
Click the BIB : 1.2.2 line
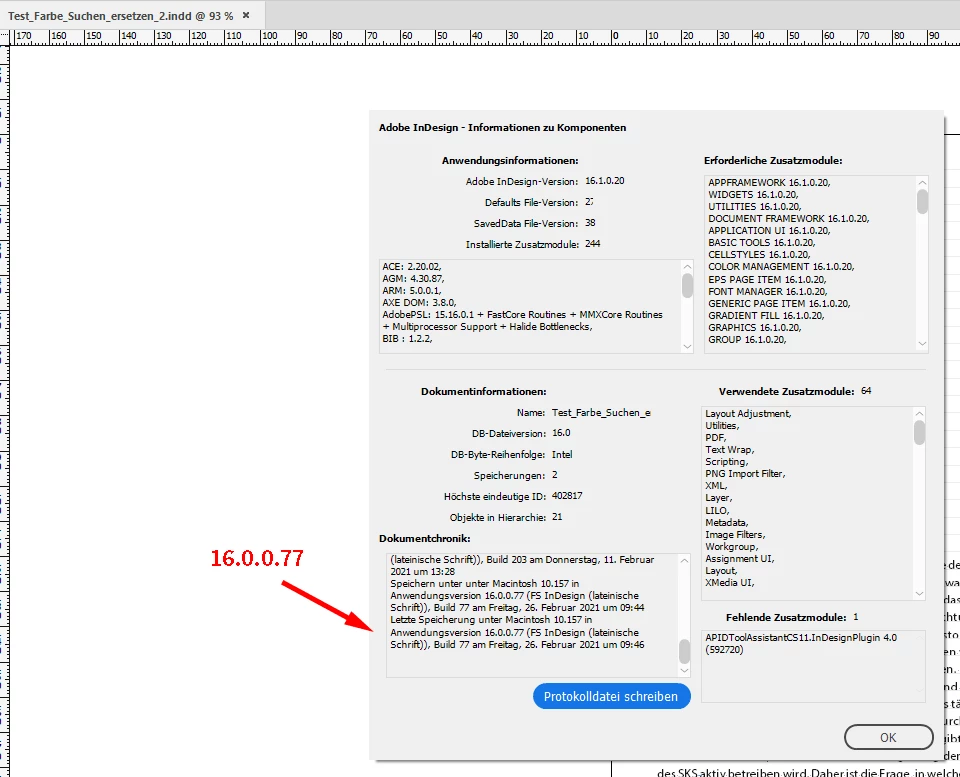coord(407,339)
